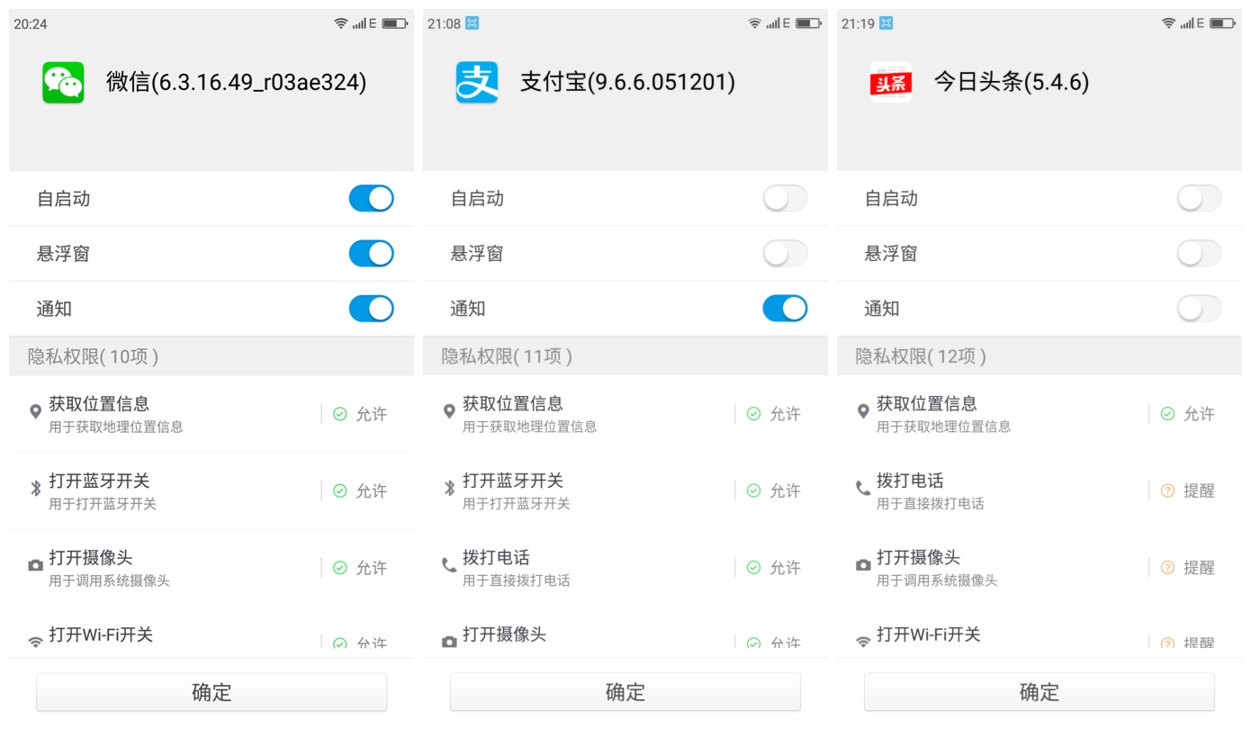Tap 打开Wi-Fi开关 row label in WeChat
This screenshot has width=1251, height=738.
coord(101,635)
